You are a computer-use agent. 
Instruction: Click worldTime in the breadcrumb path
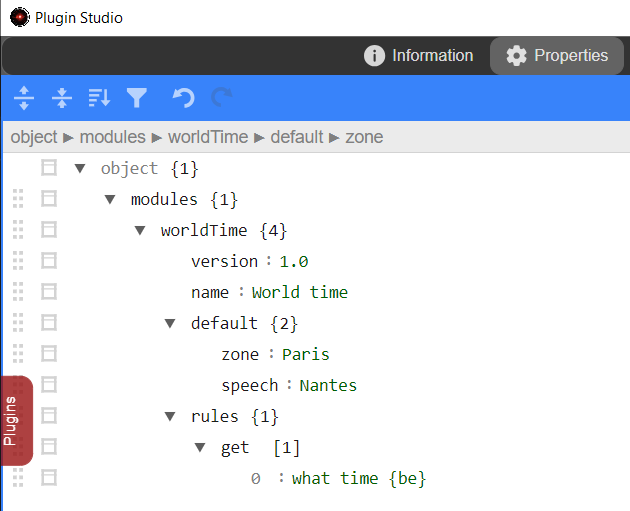208,137
